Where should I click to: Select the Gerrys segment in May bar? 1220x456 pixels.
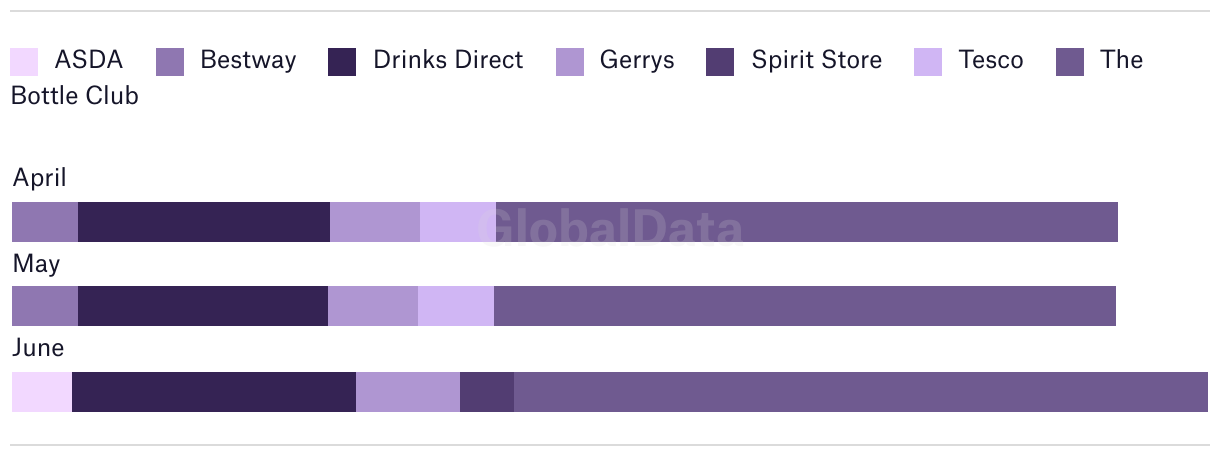click(373, 306)
